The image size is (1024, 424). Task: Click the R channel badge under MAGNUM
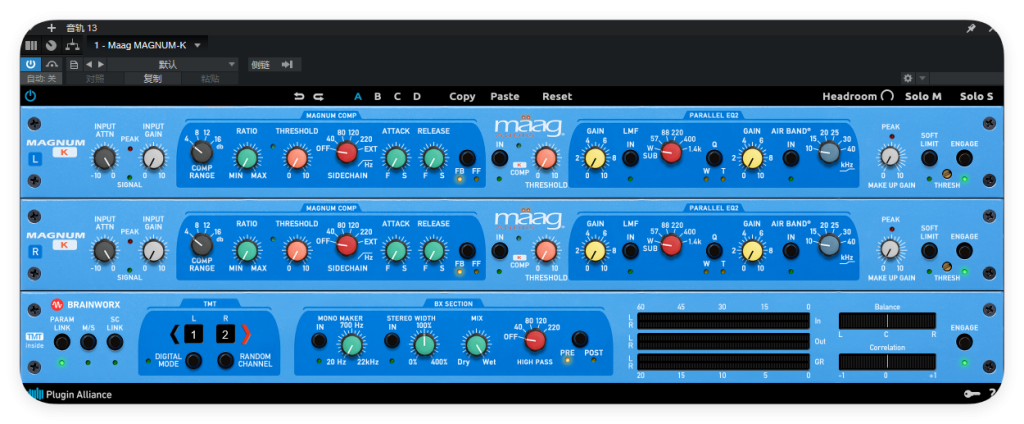pos(35,251)
